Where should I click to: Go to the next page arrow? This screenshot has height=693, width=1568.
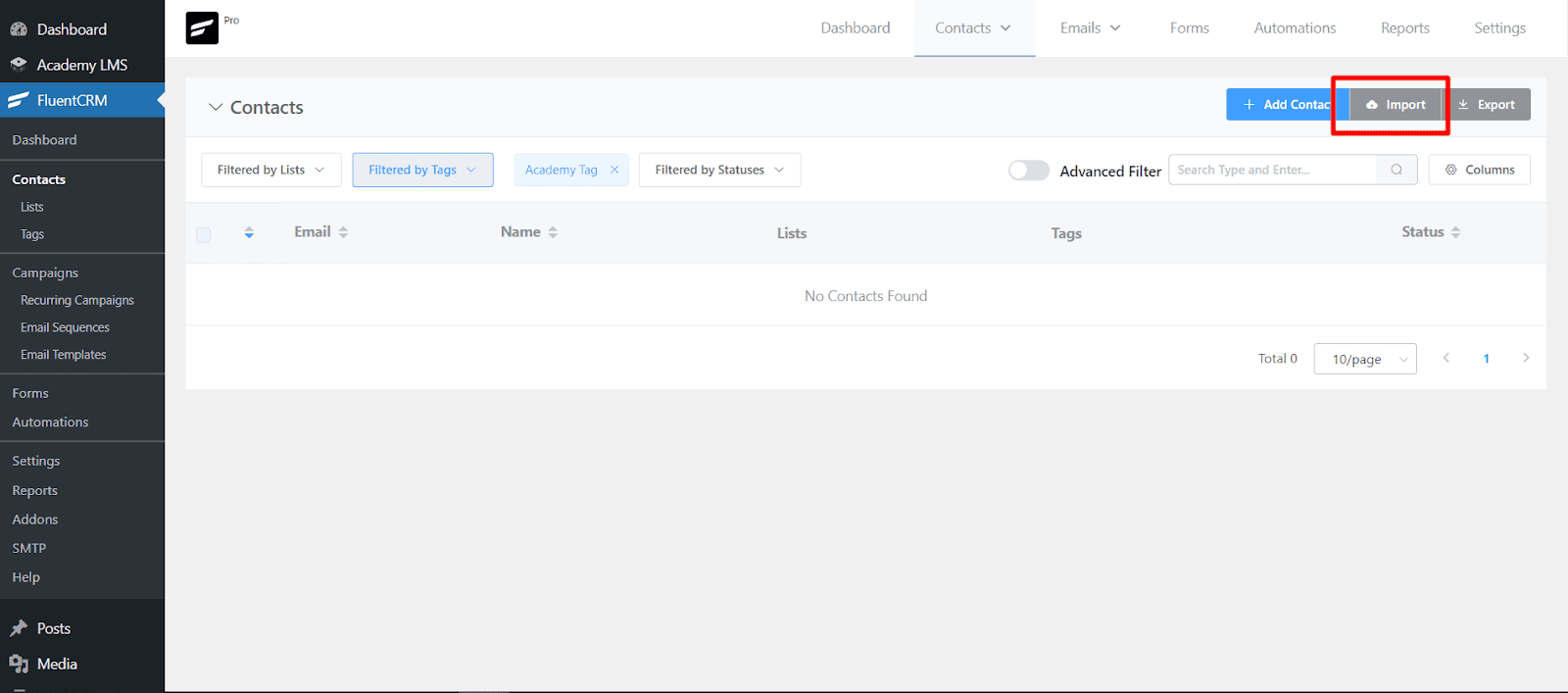pyautogui.click(x=1525, y=358)
